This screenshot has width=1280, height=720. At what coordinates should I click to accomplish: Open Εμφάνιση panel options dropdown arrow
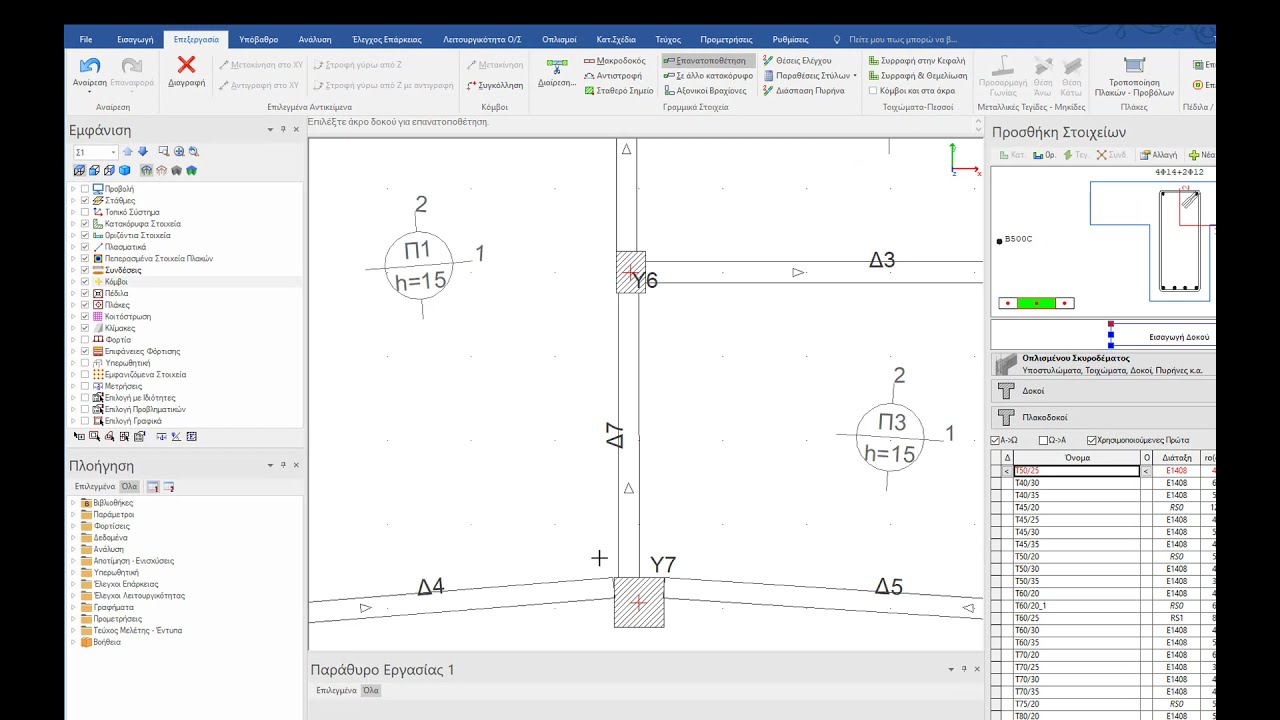click(x=270, y=130)
